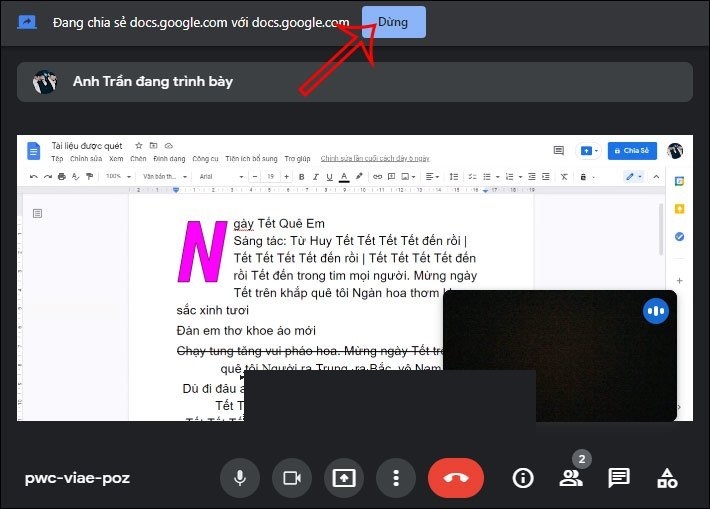Screen dimensions: 710x509
Task: Open the Google Docs home icon
Action: pyautogui.click(x=34, y=151)
